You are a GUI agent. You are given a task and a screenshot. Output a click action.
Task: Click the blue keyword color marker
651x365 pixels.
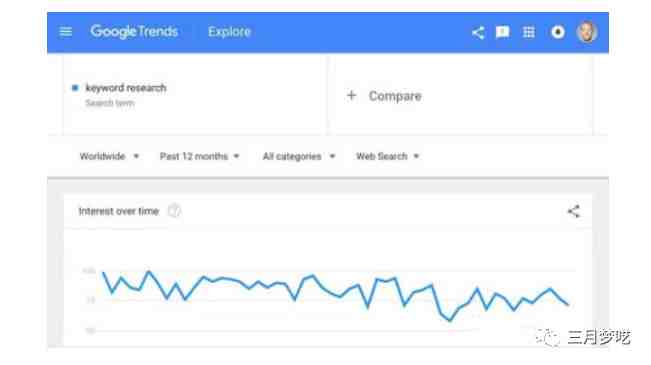point(75,88)
